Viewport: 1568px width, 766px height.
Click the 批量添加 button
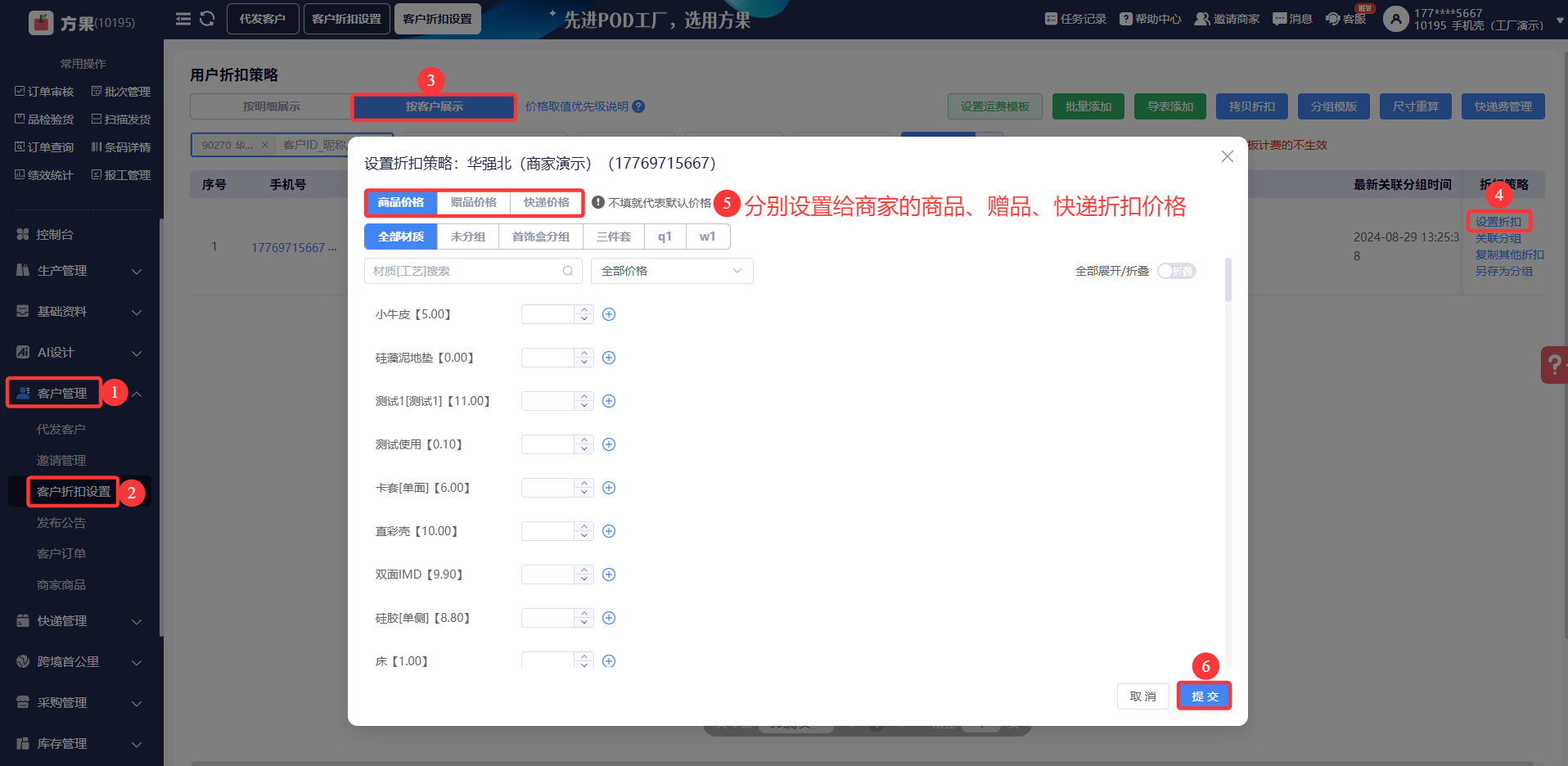point(1088,106)
